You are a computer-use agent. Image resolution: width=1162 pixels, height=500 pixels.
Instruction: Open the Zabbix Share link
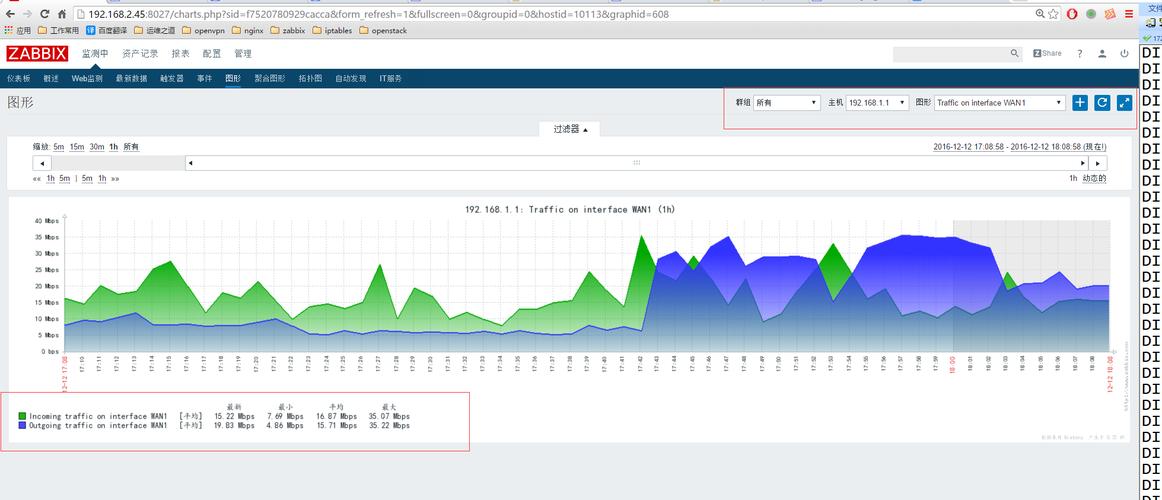1047,53
